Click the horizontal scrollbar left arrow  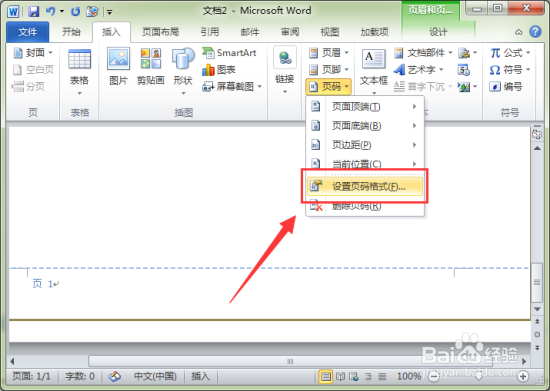13,361
